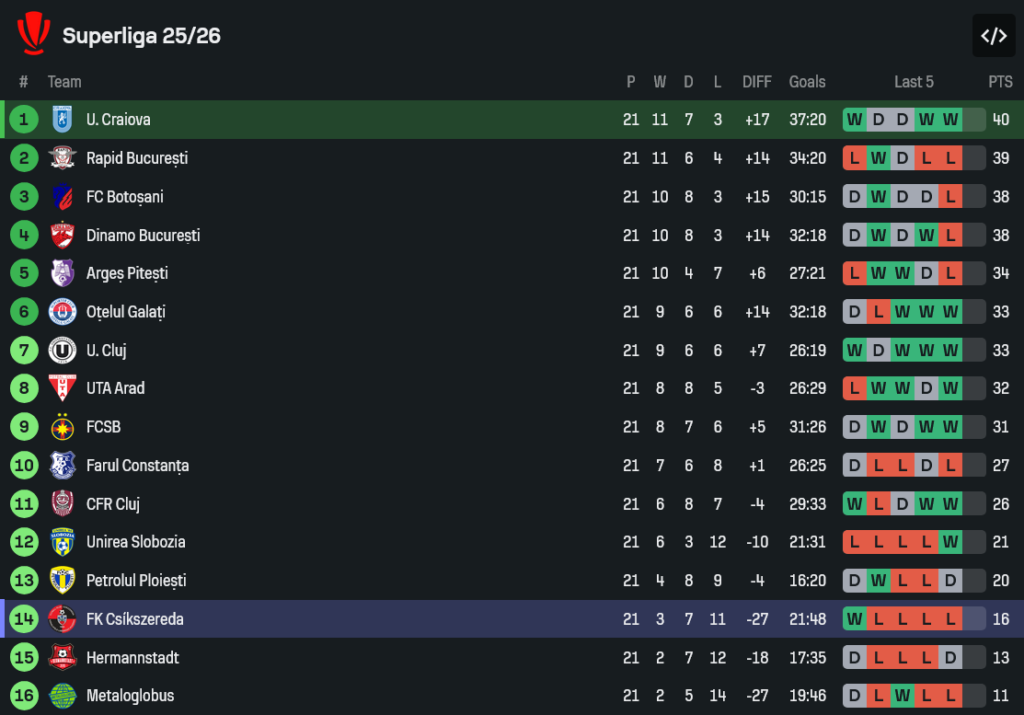Screen dimensions: 1024x715
Task: Click the Last 5 column header
Action: (x=914, y=82)
